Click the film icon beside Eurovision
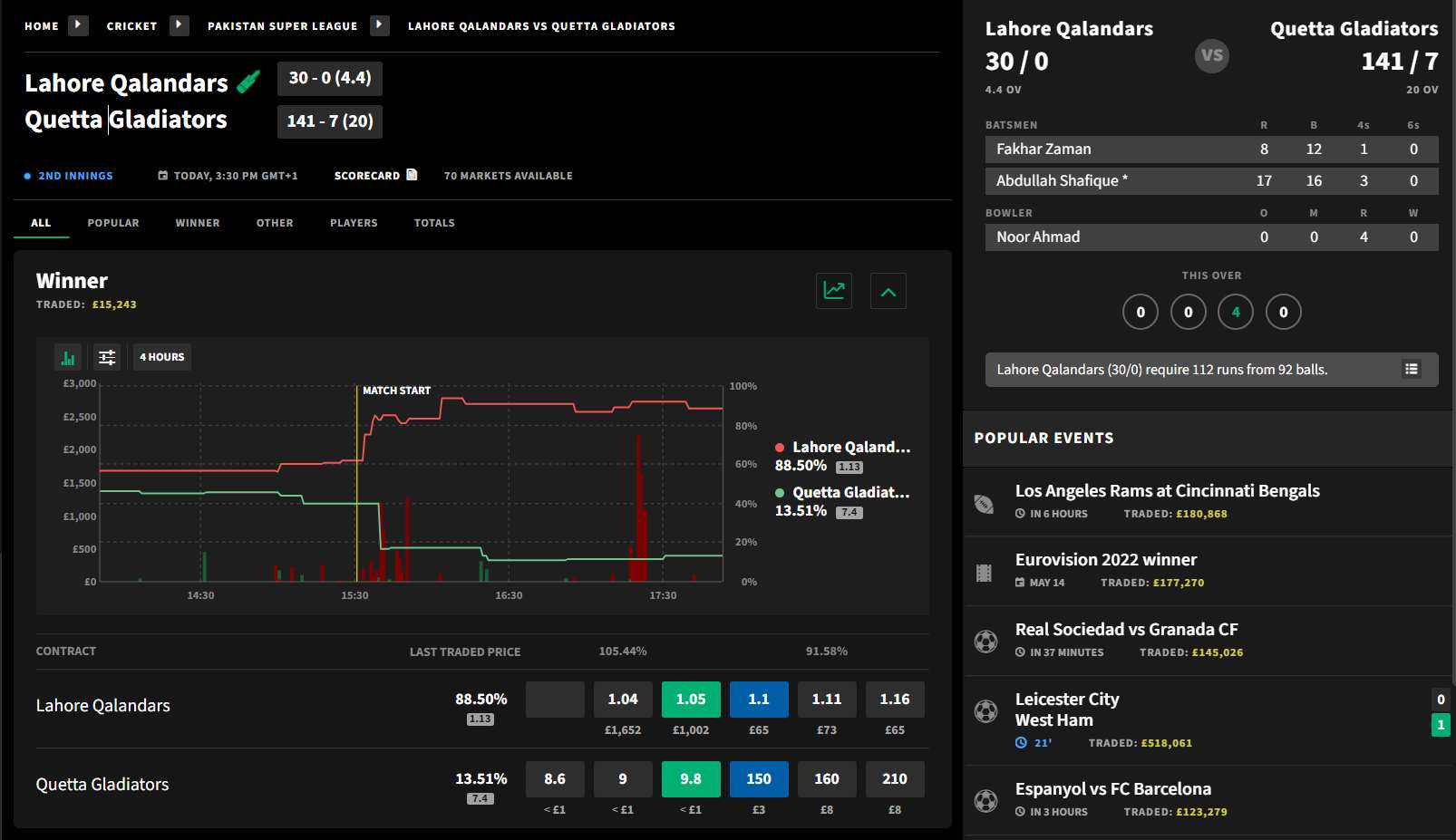 tap(984, 573)
